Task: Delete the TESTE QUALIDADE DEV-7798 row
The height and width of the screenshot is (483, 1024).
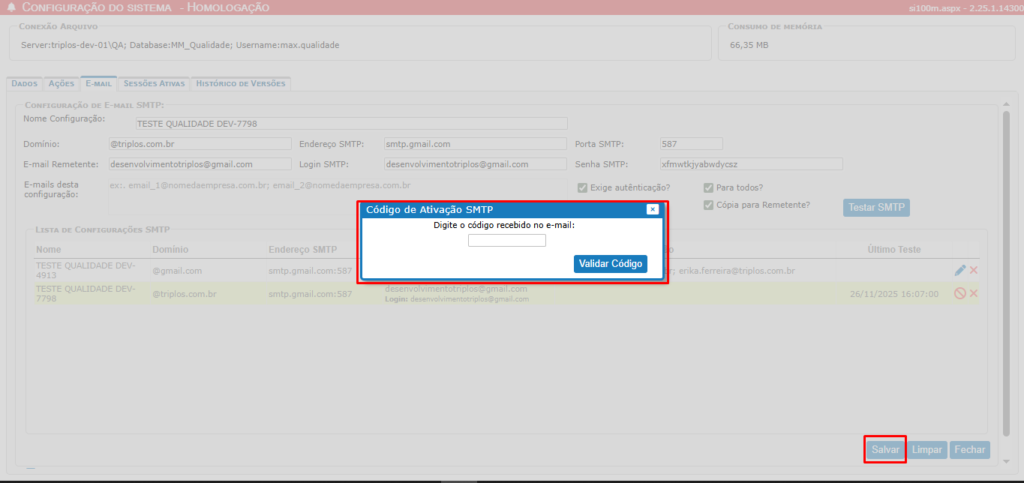Action: pyautogui.click(x=973, y=293)
